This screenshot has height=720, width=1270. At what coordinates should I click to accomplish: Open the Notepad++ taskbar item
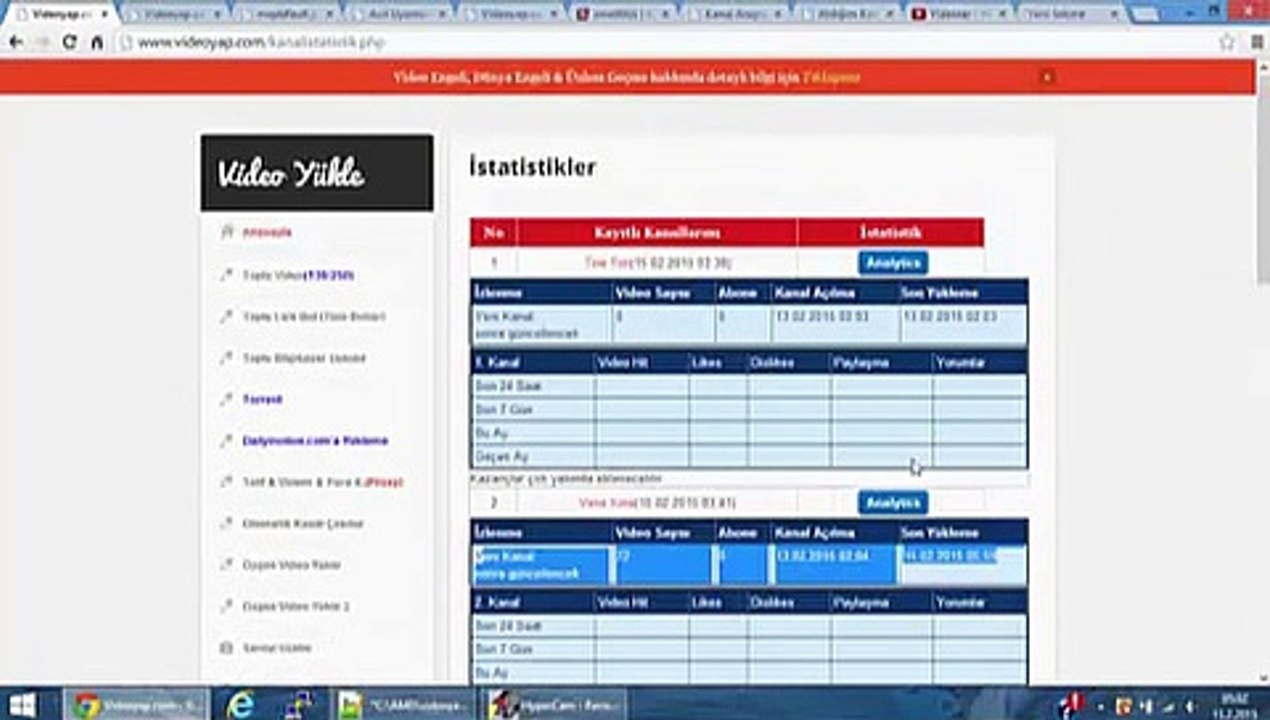pos(403,705)
